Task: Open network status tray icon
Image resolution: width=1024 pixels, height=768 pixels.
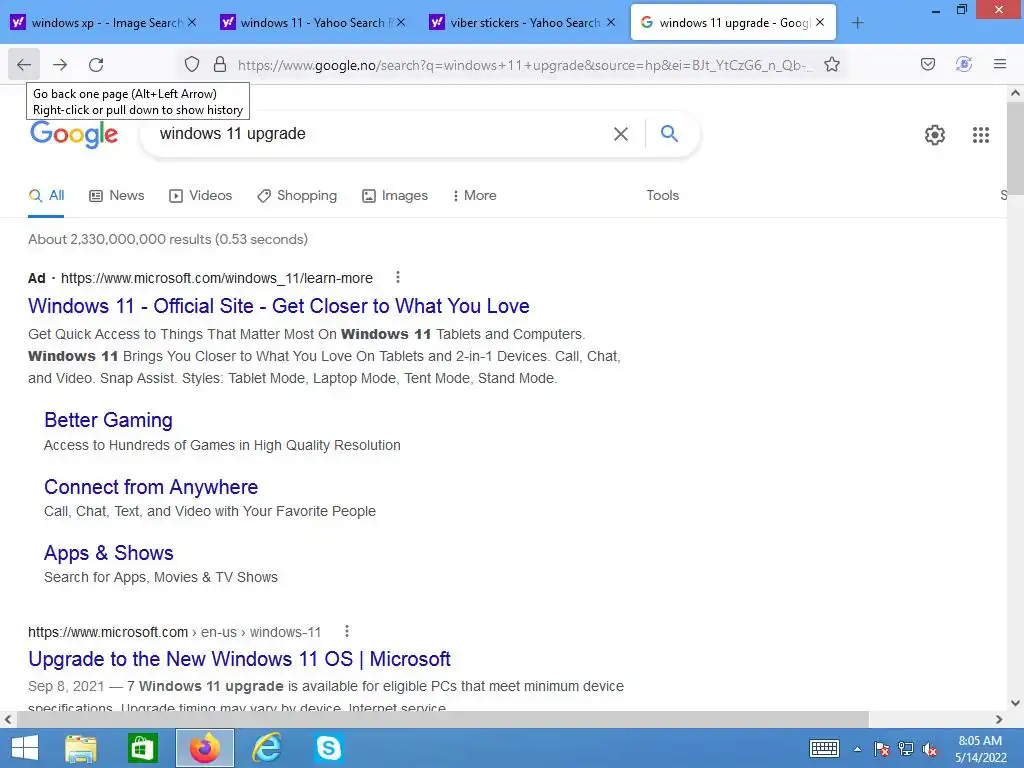Action: (906, 749)
